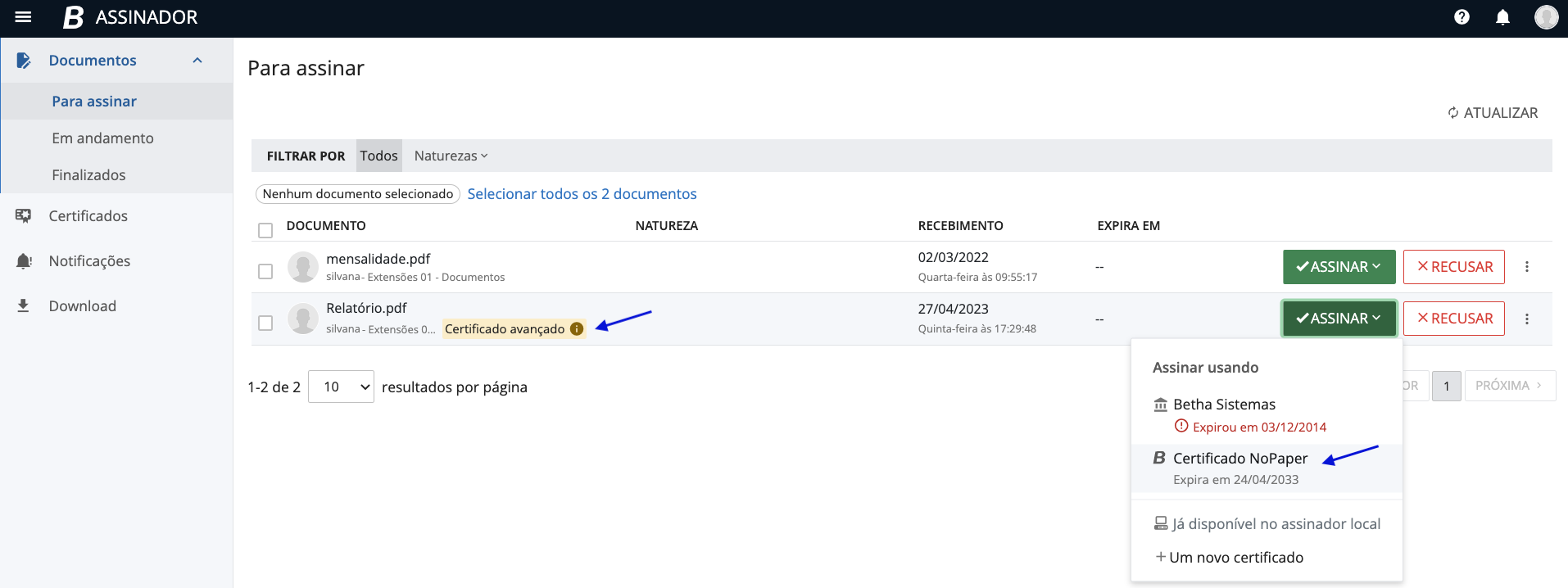1568x588 pixels.
Task: Click the Certificado avançado info icon
Action: pos(577,328)
